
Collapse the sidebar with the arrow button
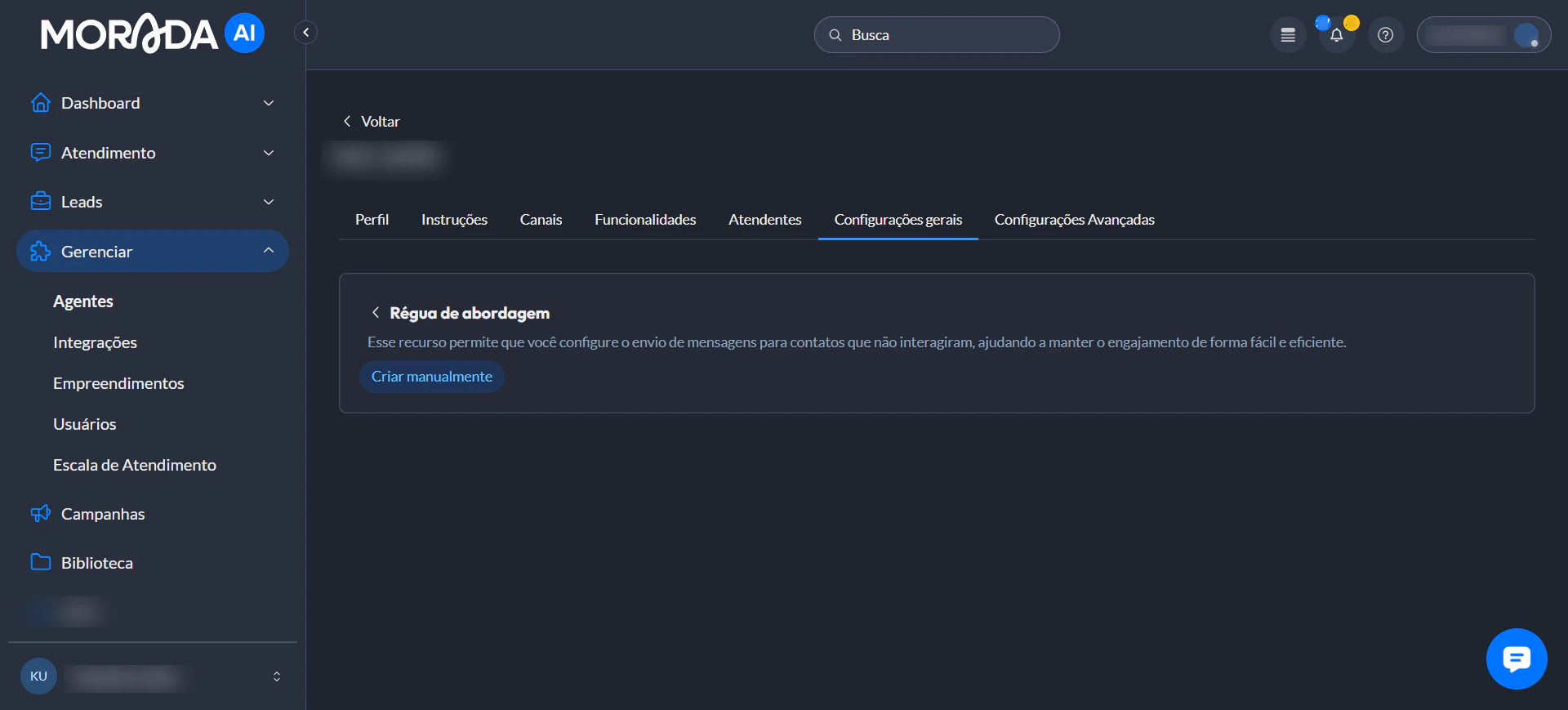305,33
